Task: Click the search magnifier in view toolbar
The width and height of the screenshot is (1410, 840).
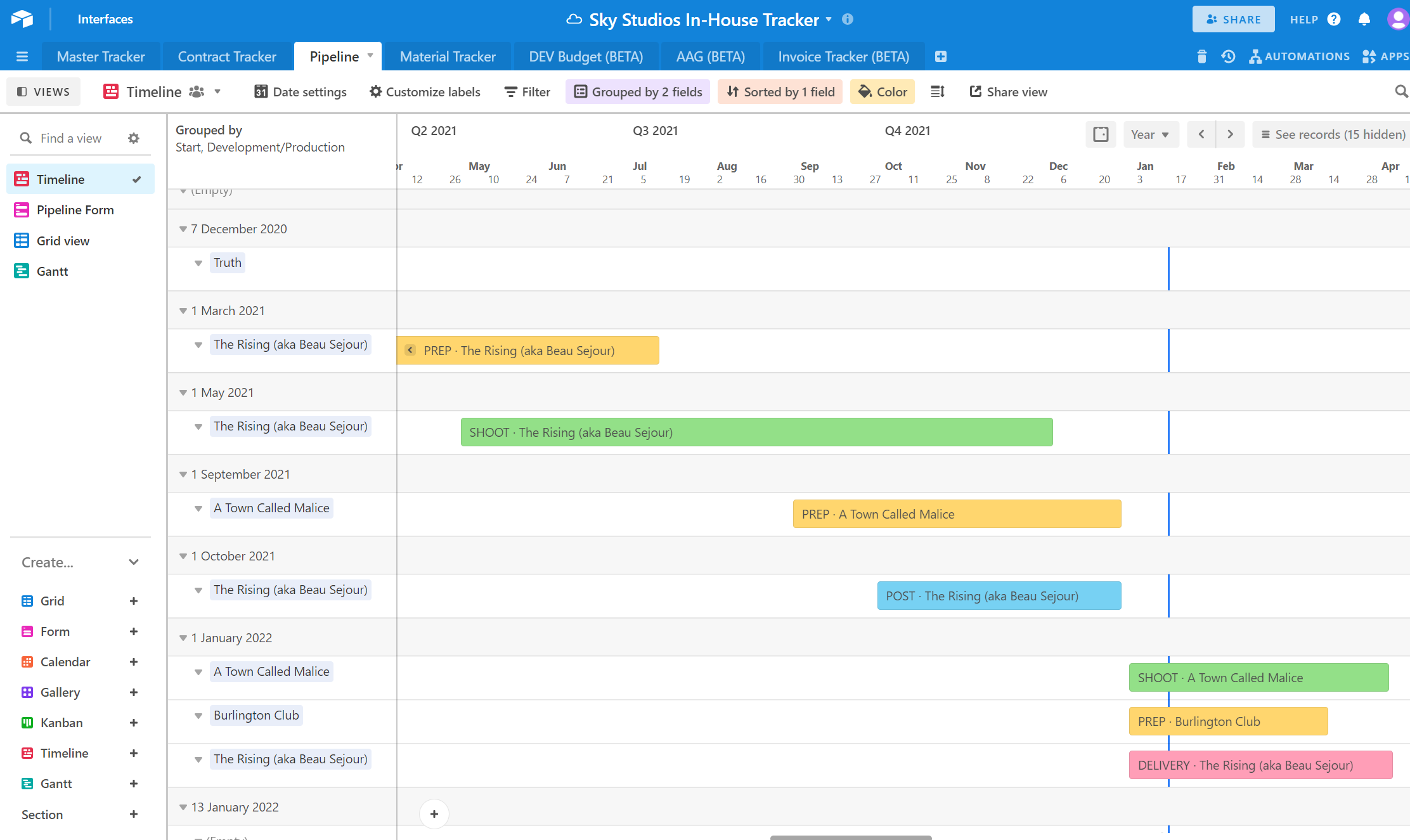Action: tap(1401, 92)
